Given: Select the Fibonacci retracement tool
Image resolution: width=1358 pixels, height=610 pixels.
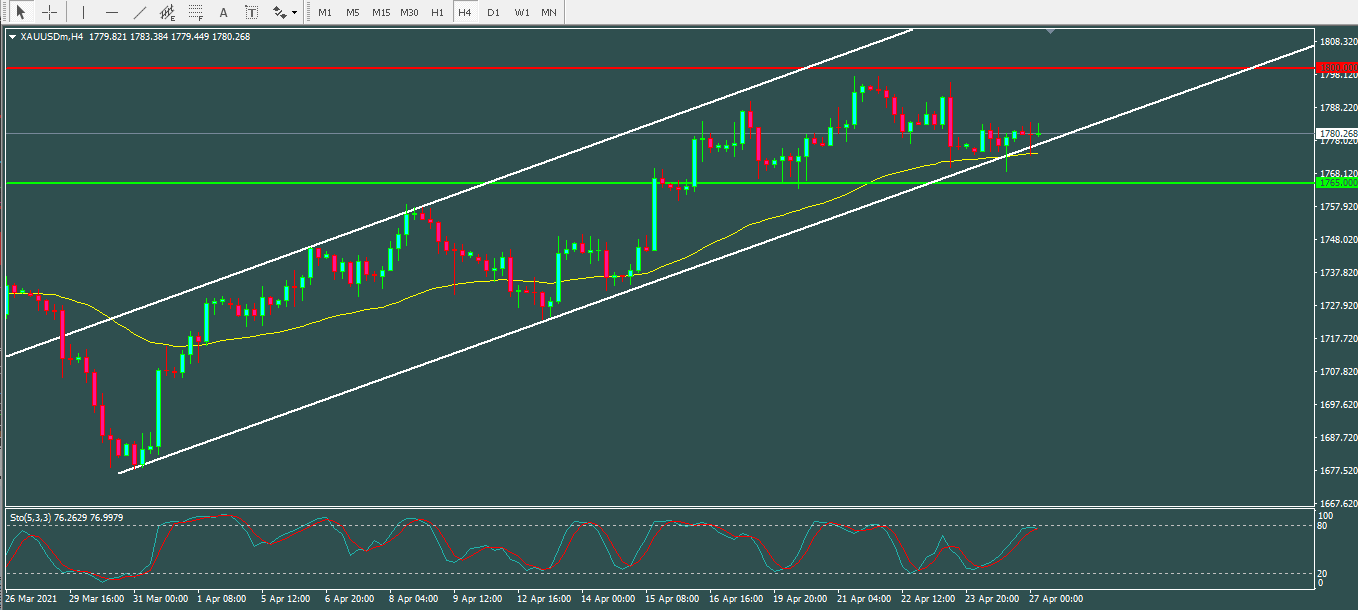Looking at the screenshot, I should (x=195, y=13).
